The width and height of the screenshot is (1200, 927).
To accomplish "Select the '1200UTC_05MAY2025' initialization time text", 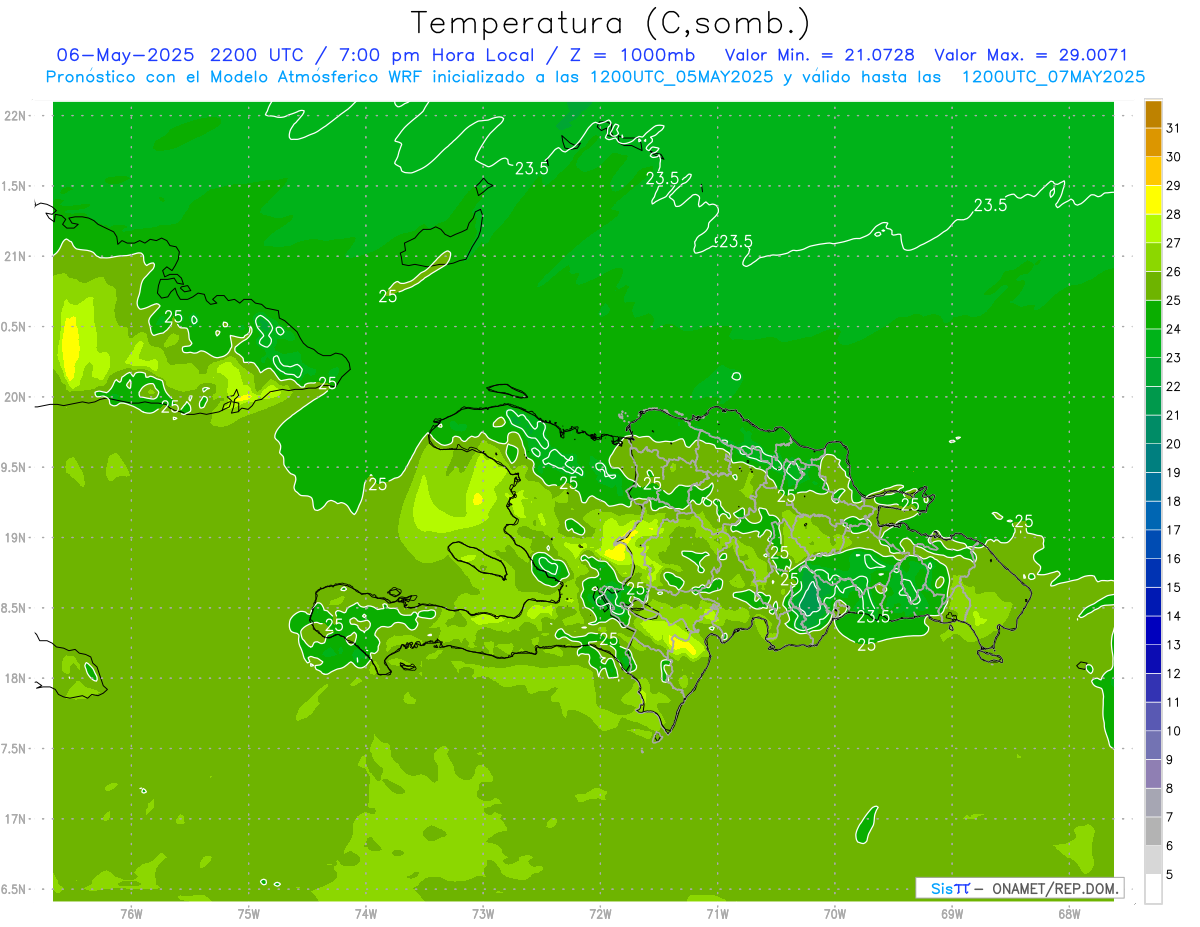I will coord(681,77).
